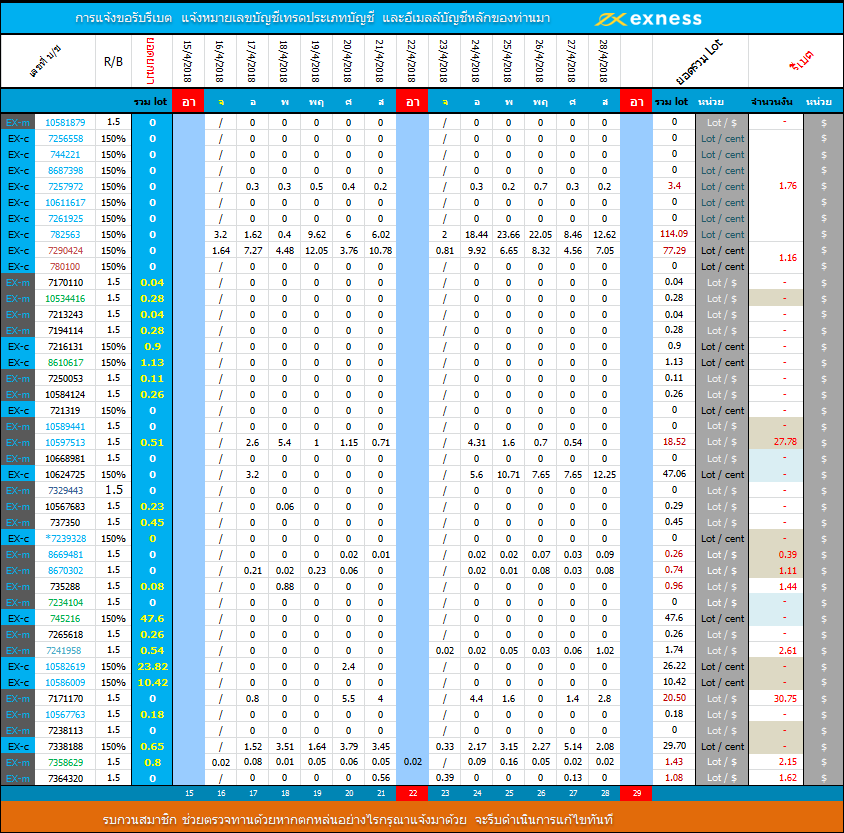Click account number 7257972
The height and width of the screenshot is (833, 844).
click(x=65, y=187)
